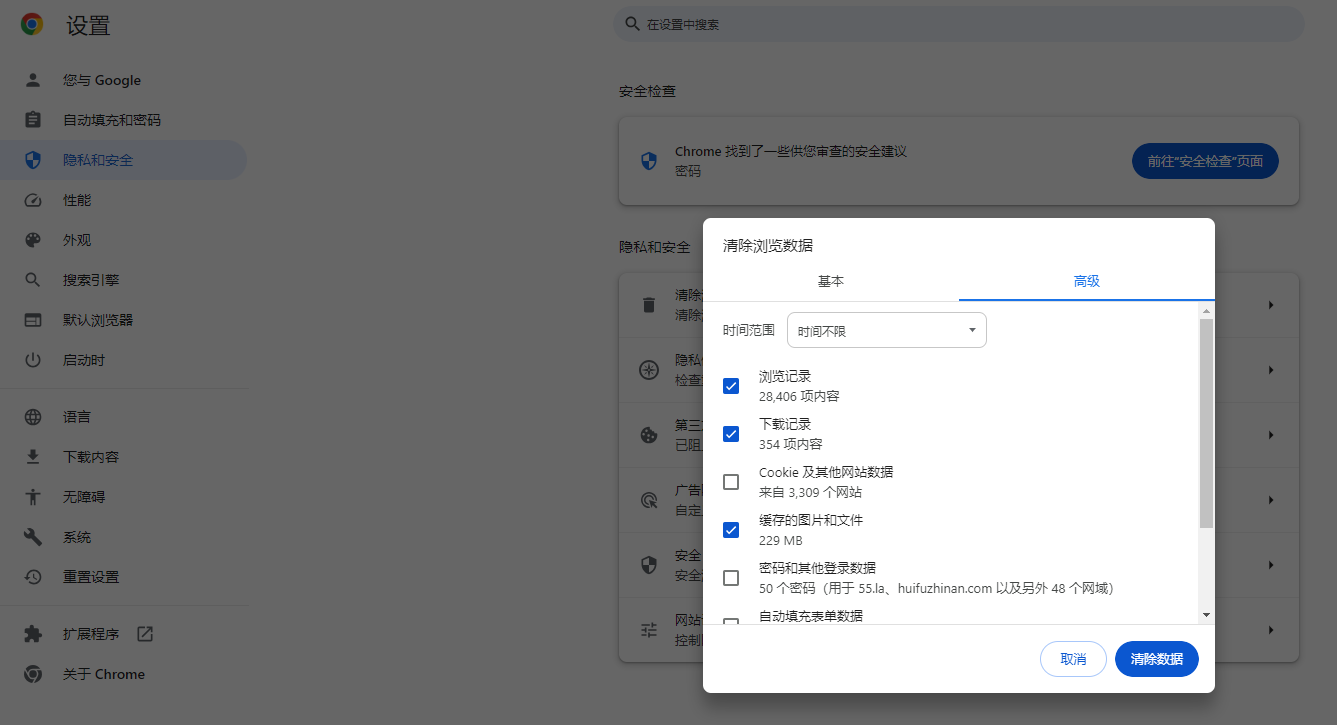Click the 清除数据 button

click(x=1156, y=658)
